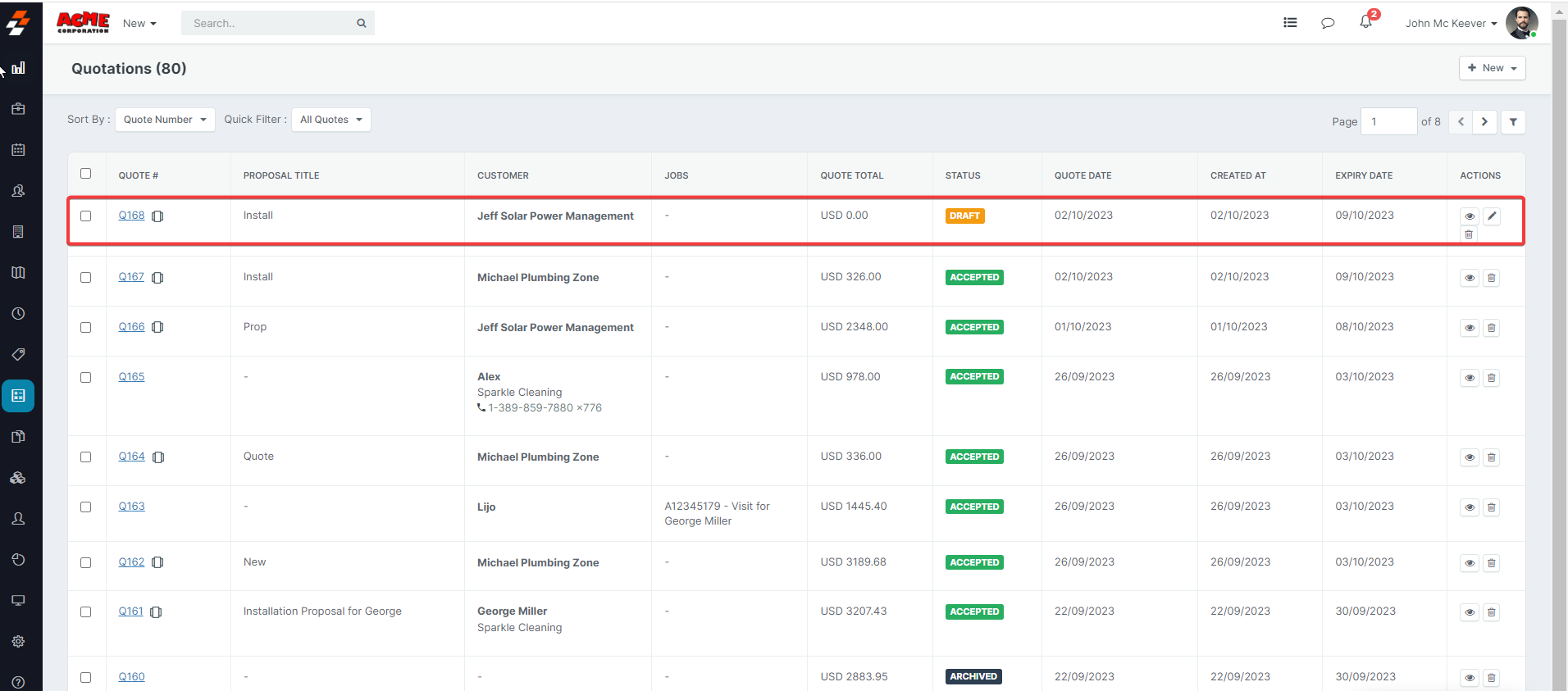View quote Q165 using eye icon
This screenshot has height=691, width=1568.
(x=1469, y=378)
